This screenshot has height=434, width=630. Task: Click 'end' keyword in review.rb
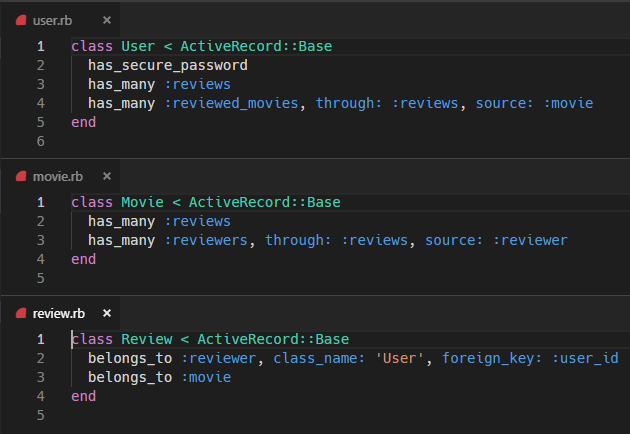84,396
